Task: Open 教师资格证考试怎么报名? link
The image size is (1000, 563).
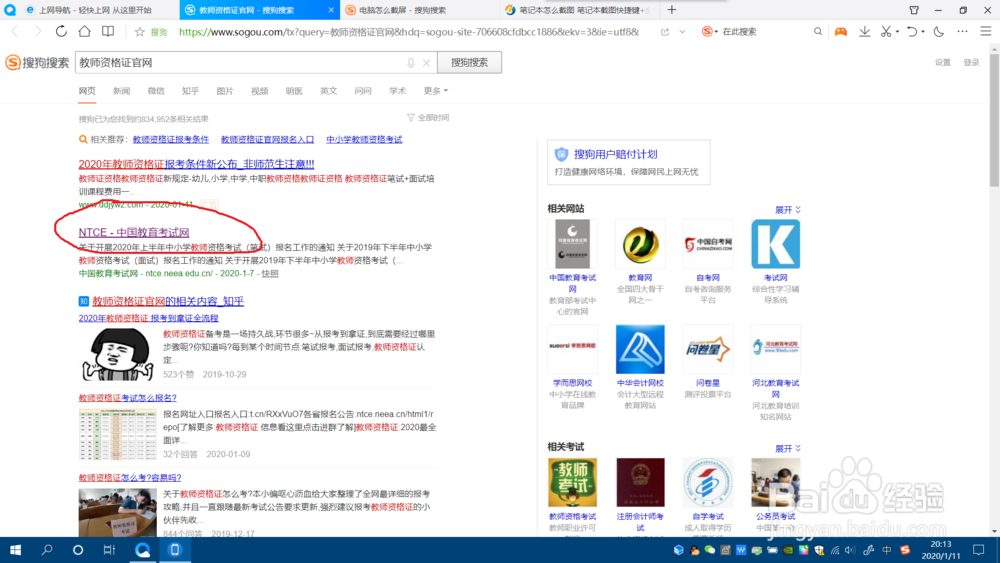Action: pos(128,398)
